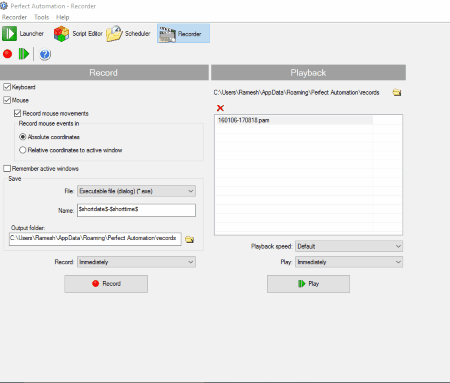Open the Tools menu
The image size is (450, 383).
point(41,17)
